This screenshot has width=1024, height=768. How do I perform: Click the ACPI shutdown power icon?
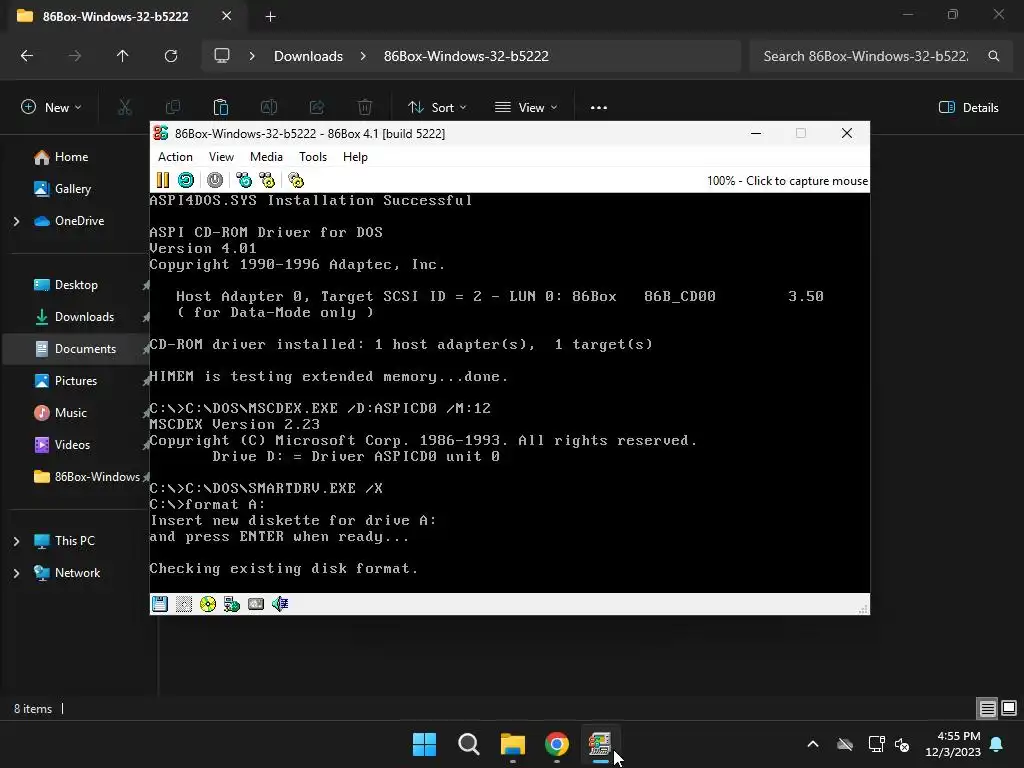pyautogui.click(x=215, y=180)
